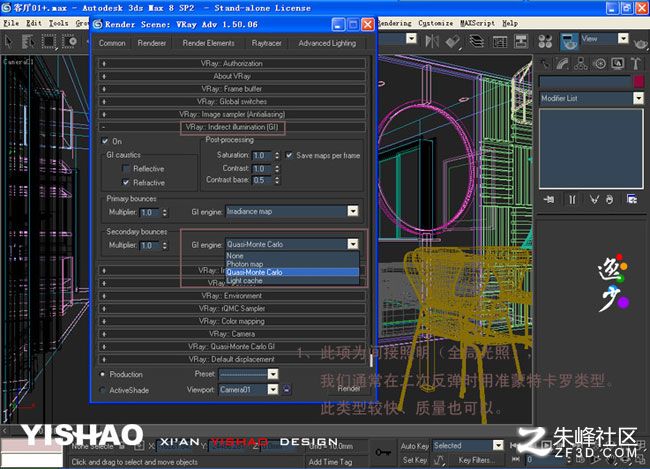Screen dimensions: 650x469
Task: Open the Schematic View icon
Action: point(521,41)
